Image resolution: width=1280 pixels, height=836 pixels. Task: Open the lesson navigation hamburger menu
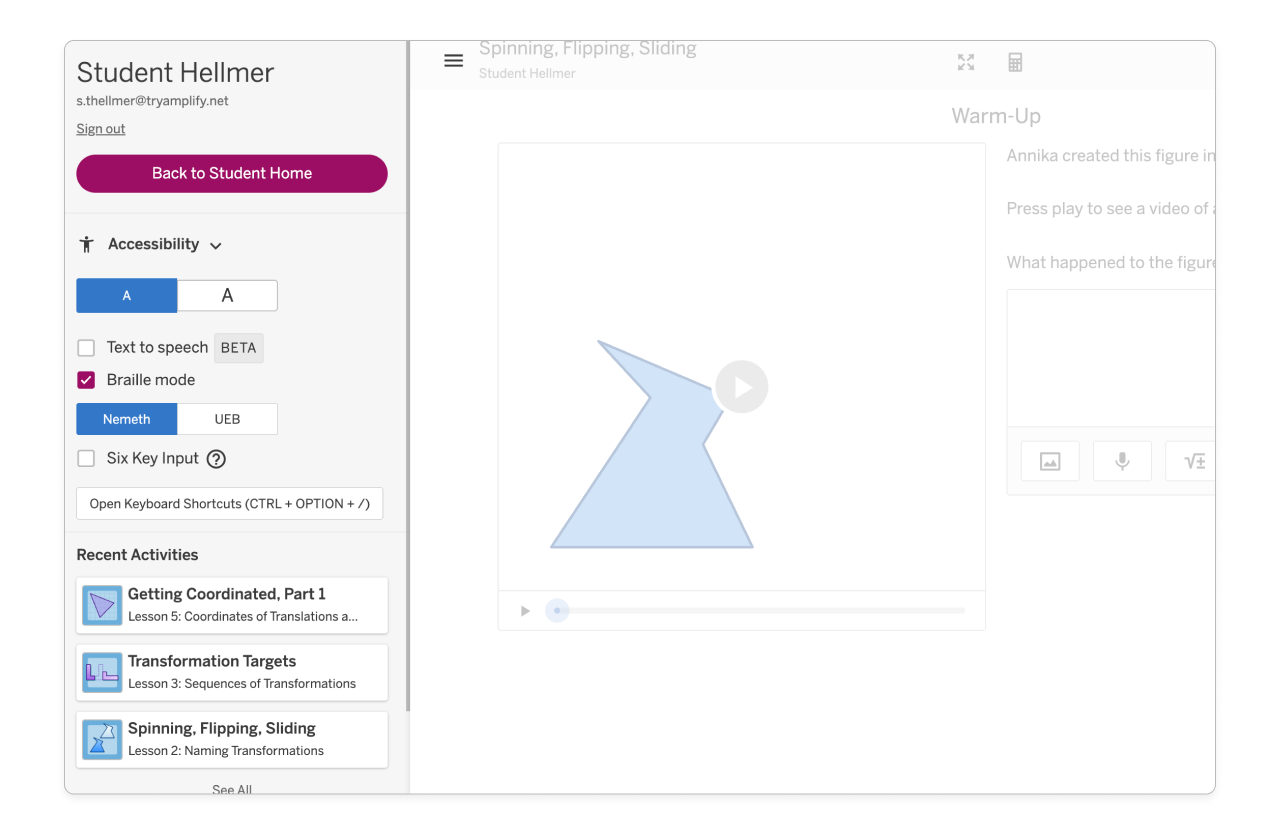[x=453, y=60]
